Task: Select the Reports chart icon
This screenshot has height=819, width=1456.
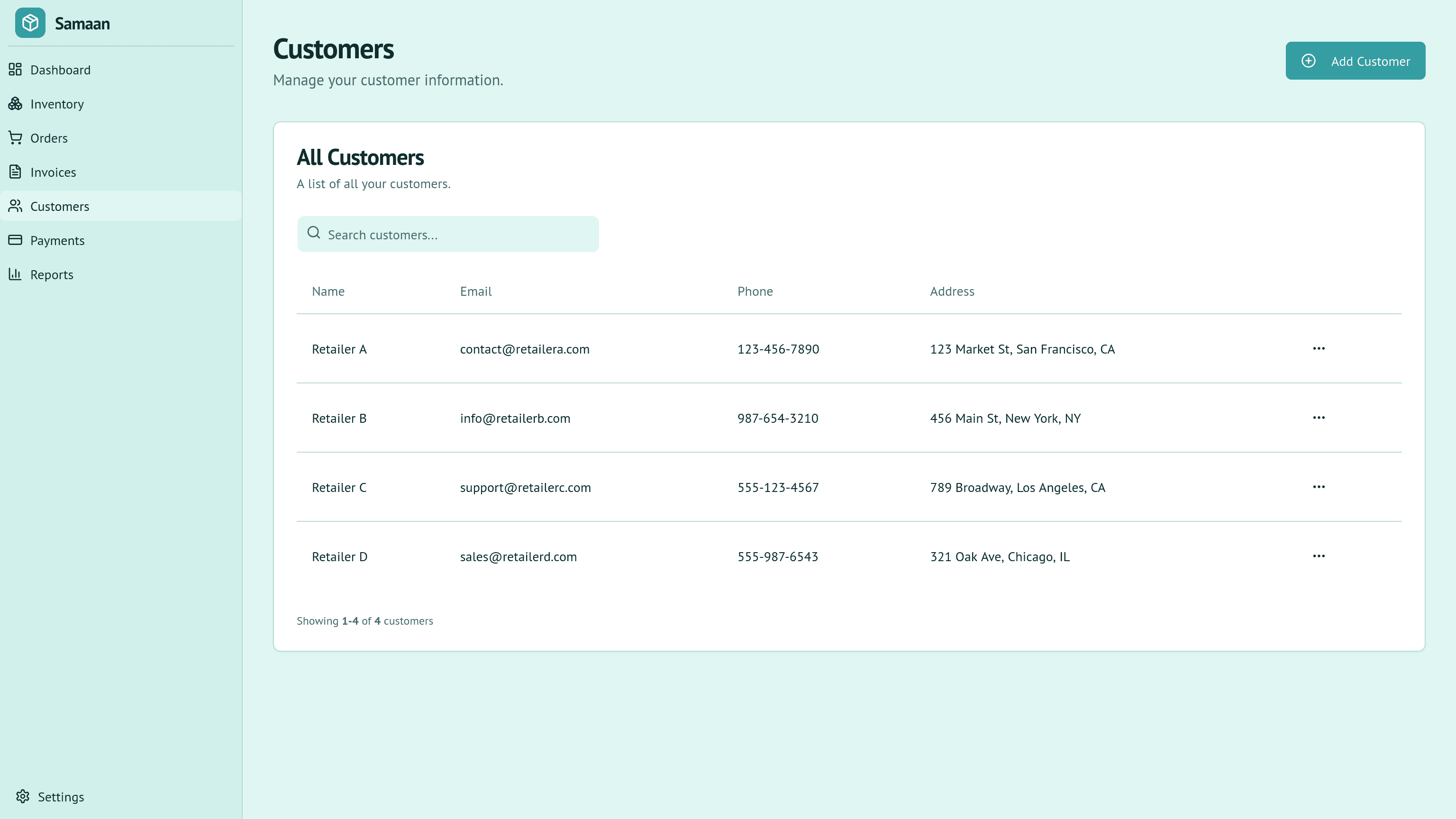Action: tap(15, 274)
